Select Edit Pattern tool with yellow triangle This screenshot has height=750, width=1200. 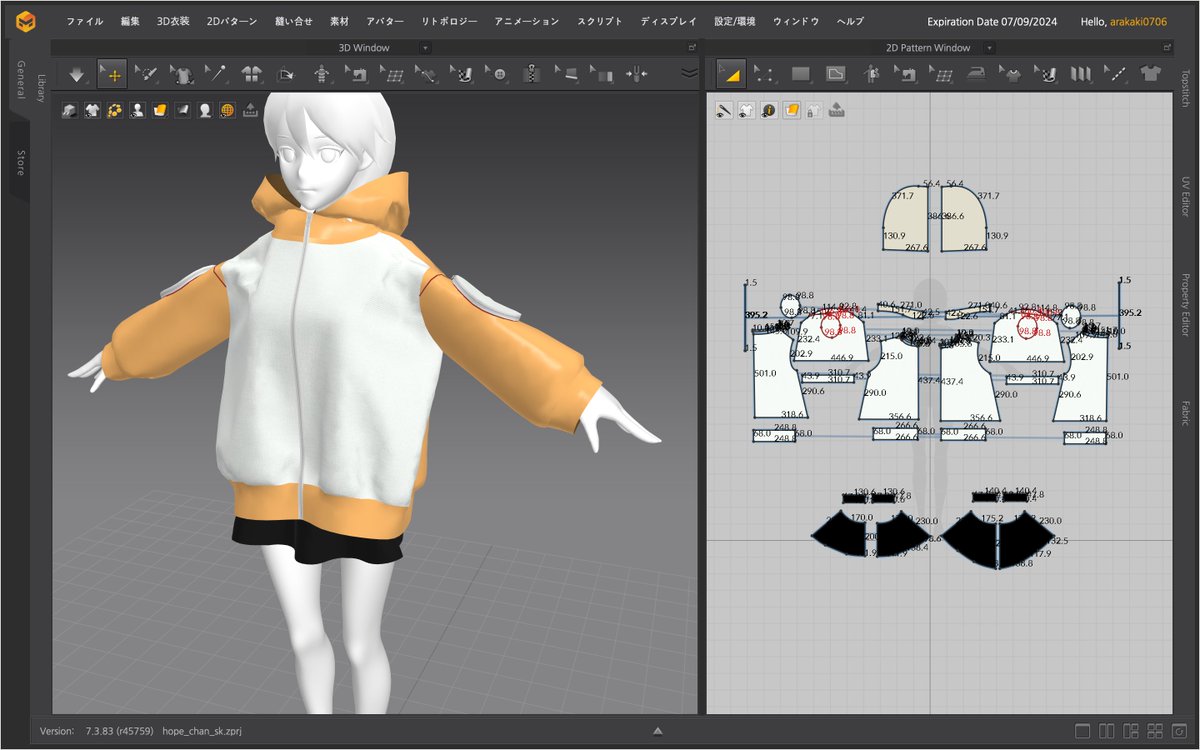click(x=731, y=73)
